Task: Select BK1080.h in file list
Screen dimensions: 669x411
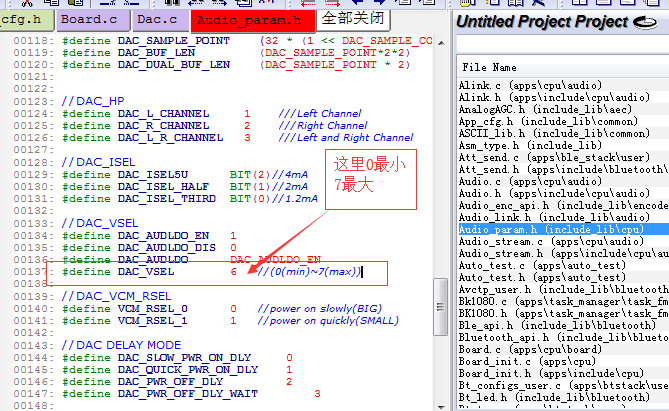Action: (x=563, y=313)
